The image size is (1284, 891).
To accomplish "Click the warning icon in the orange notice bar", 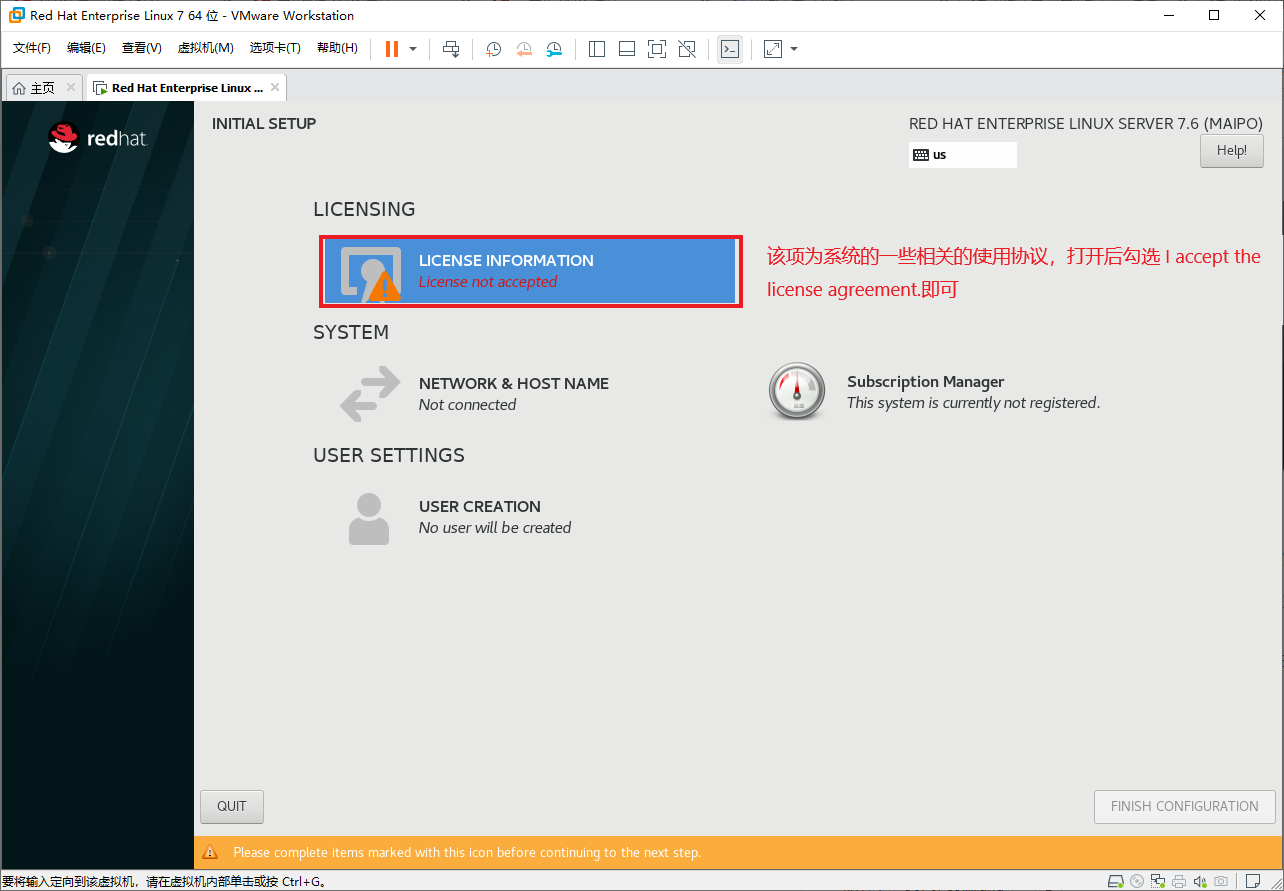I will tap(210, 852).
